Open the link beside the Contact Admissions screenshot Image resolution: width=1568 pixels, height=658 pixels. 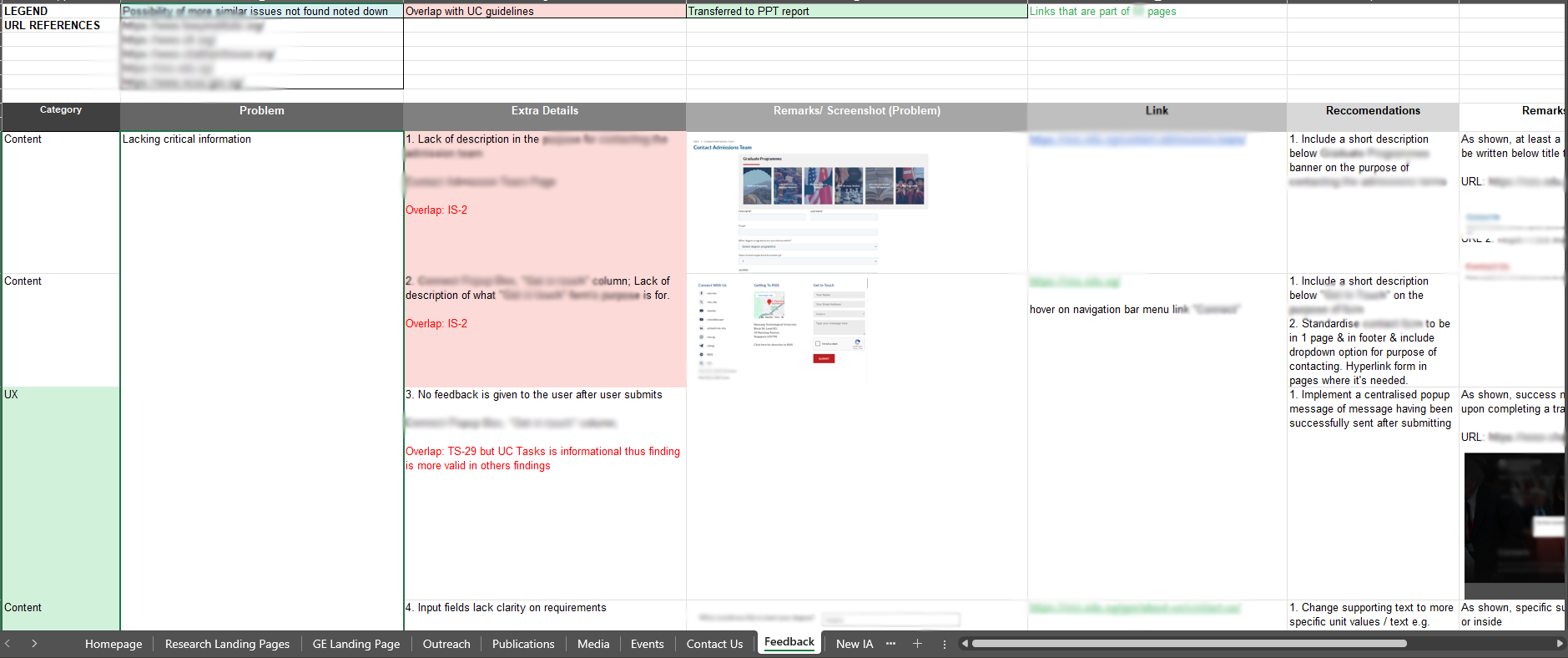click(1137, 140)
